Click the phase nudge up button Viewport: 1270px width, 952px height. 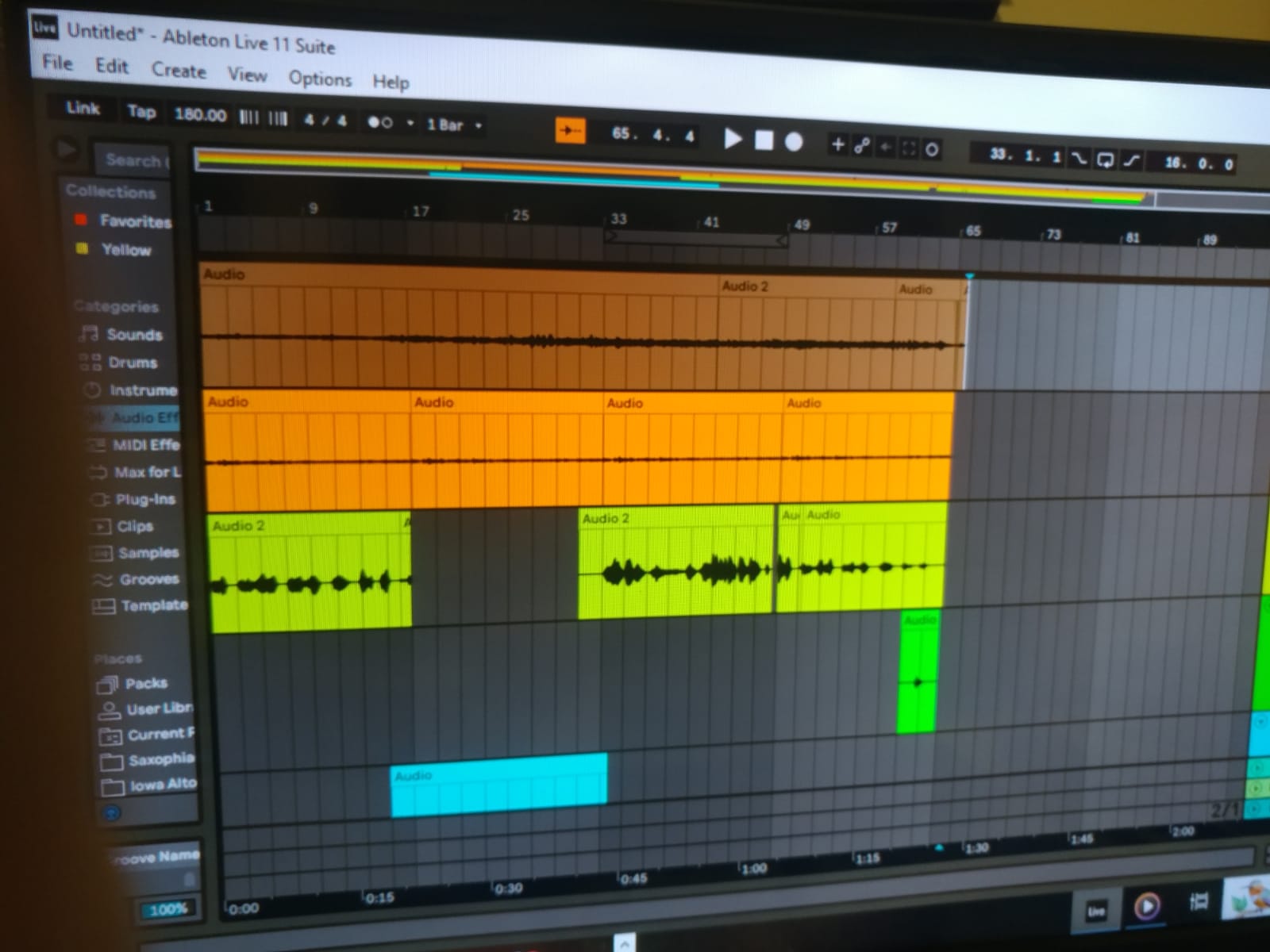(x=277, y=119)
